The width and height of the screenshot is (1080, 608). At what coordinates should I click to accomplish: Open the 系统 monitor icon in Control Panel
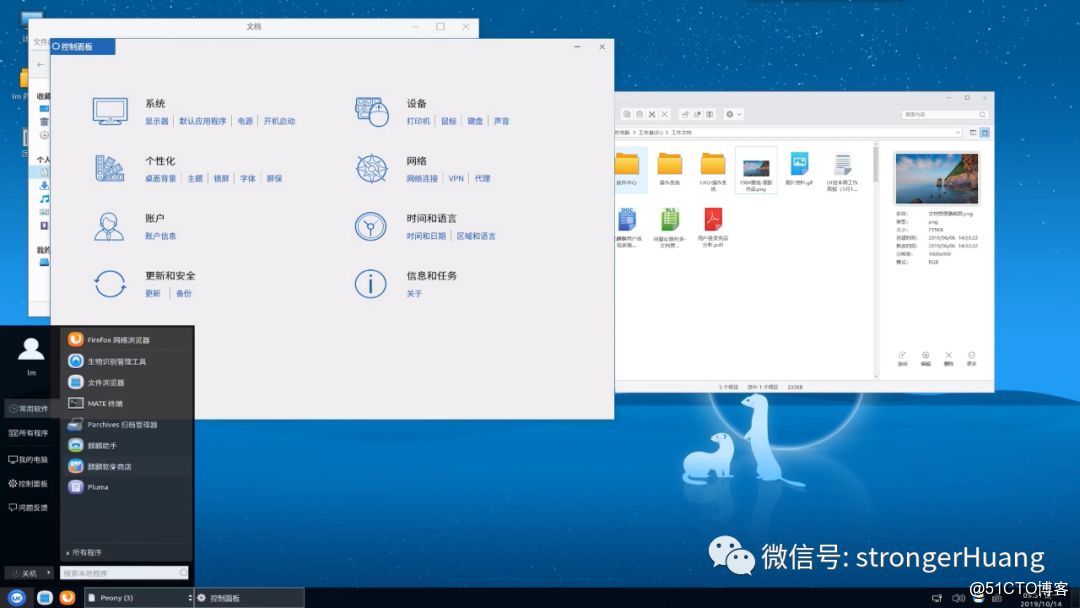click(110, 112)
